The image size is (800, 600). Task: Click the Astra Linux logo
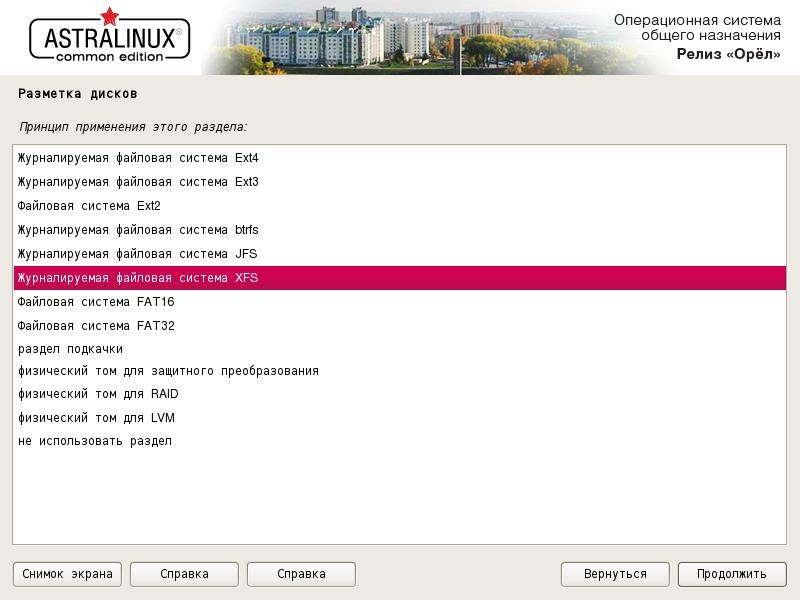109,38
